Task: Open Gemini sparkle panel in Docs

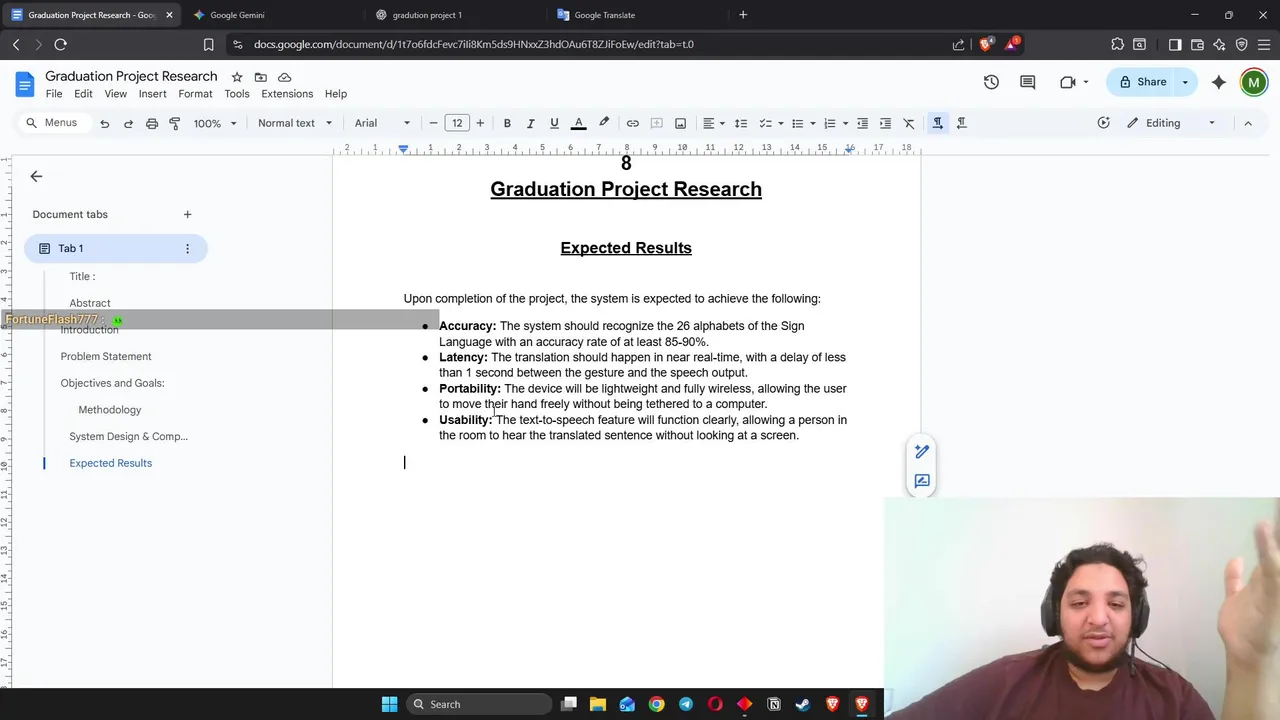Action: tap(1218, 82)
